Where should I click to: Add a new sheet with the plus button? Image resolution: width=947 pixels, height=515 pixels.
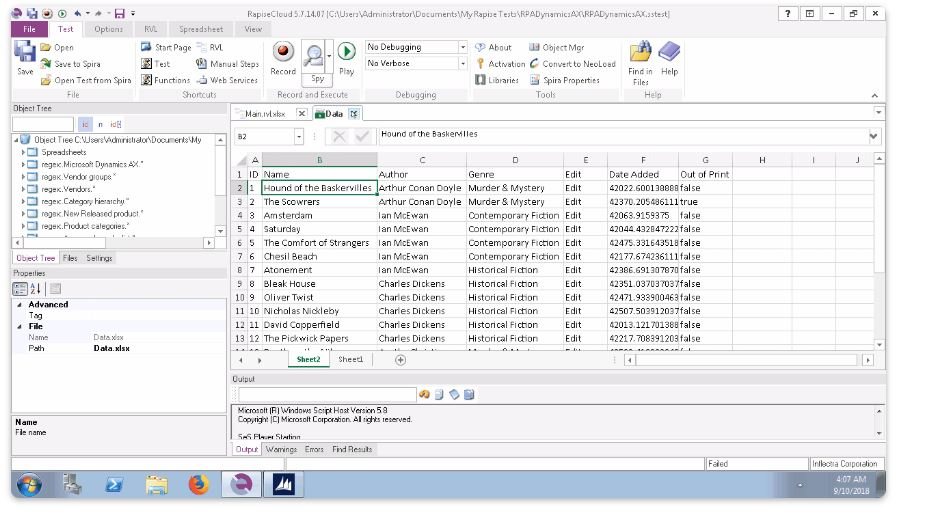tap(400, 360)
